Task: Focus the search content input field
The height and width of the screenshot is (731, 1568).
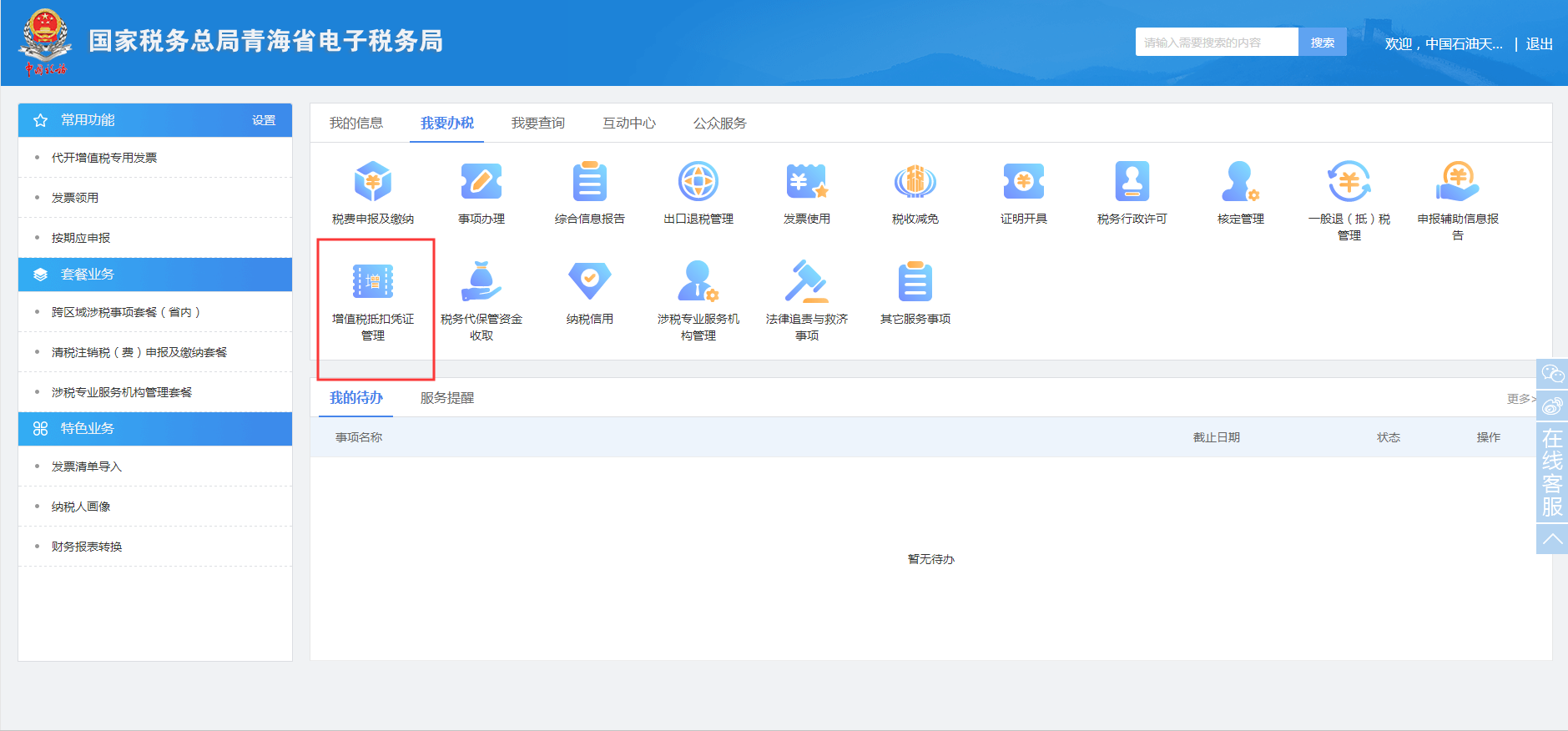Action: (1217, 42)
